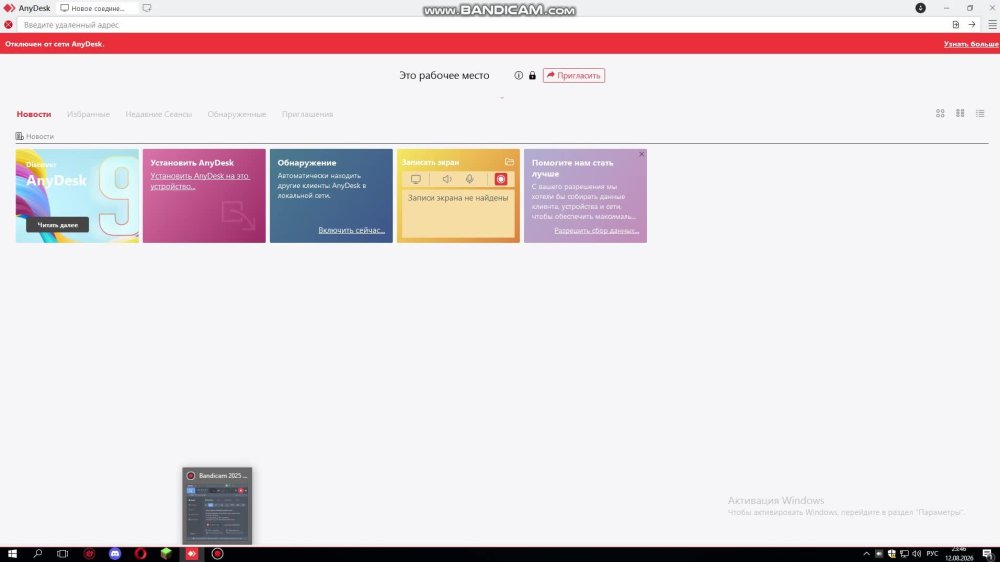Open Task View on the taskbar
Image resolution: width=1000 pixels, height=562 pixels.
click(62, 554)
